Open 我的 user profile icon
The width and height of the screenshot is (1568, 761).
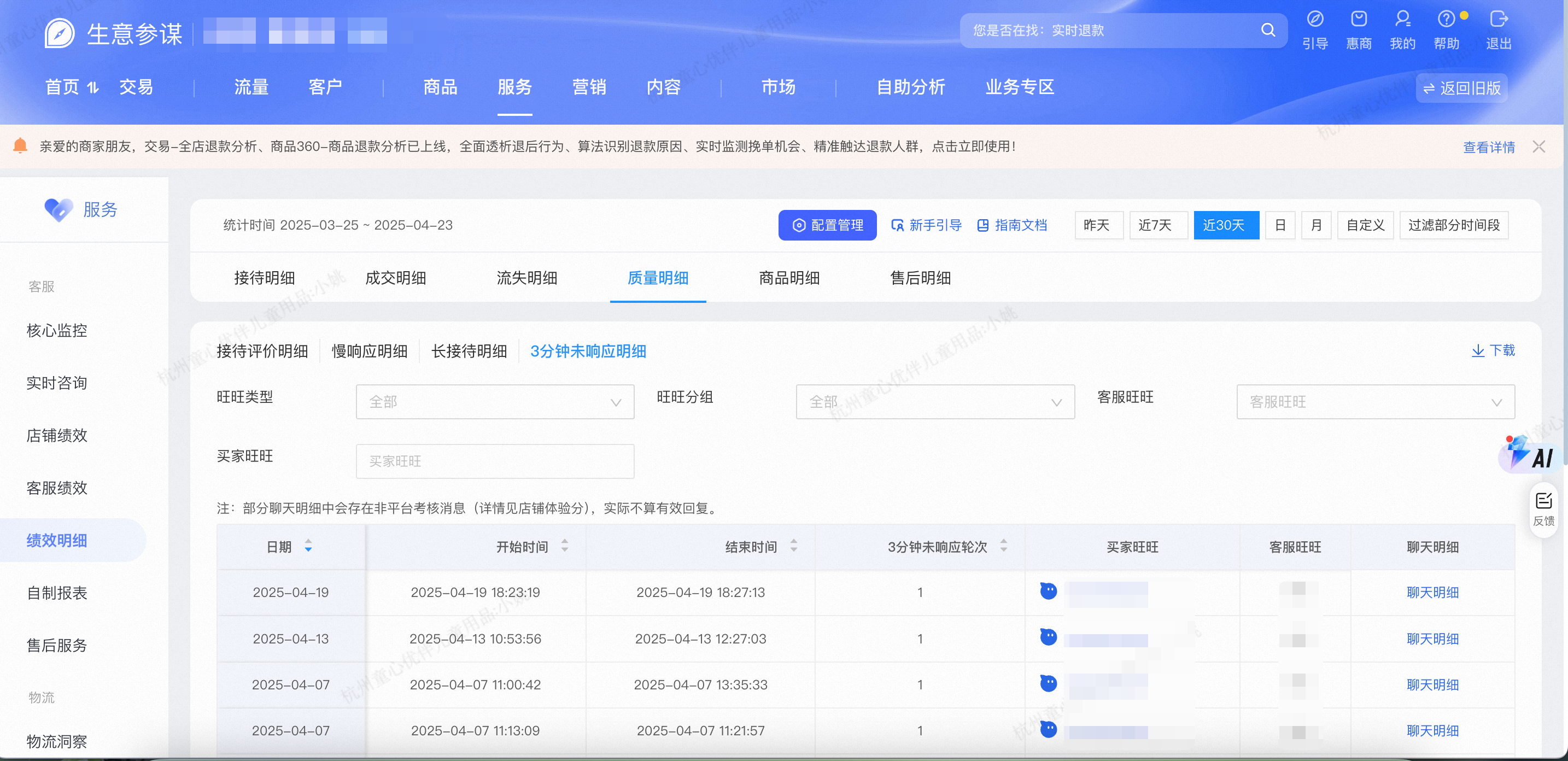point(1402,20)
